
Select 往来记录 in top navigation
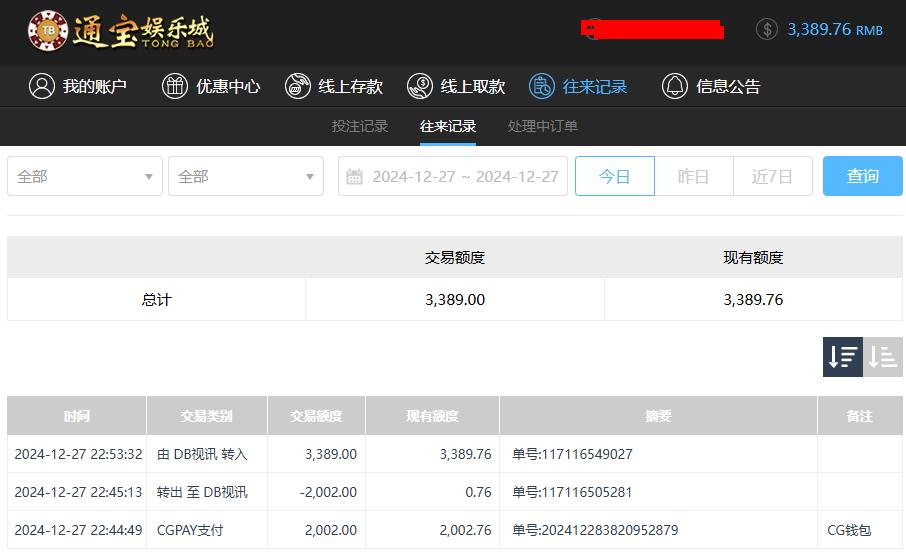[578, 86]
